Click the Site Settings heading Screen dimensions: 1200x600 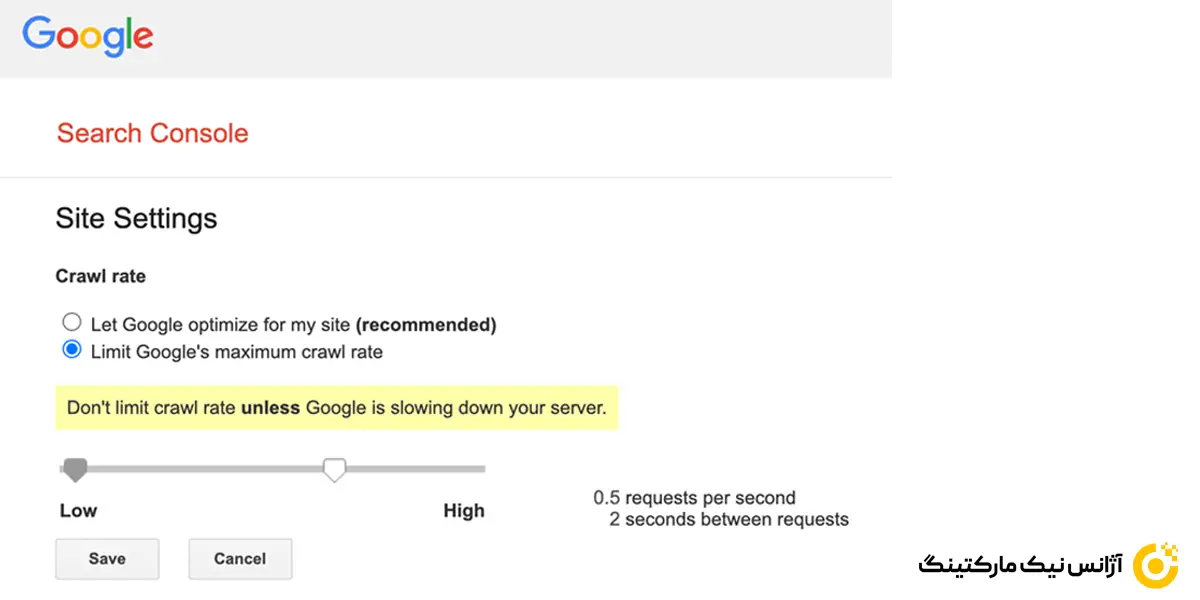click(136, 218)
